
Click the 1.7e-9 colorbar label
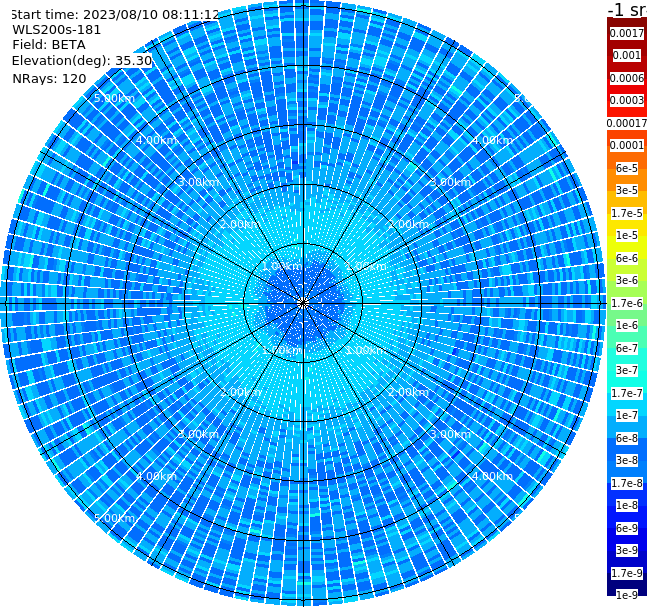coord(627,573)
